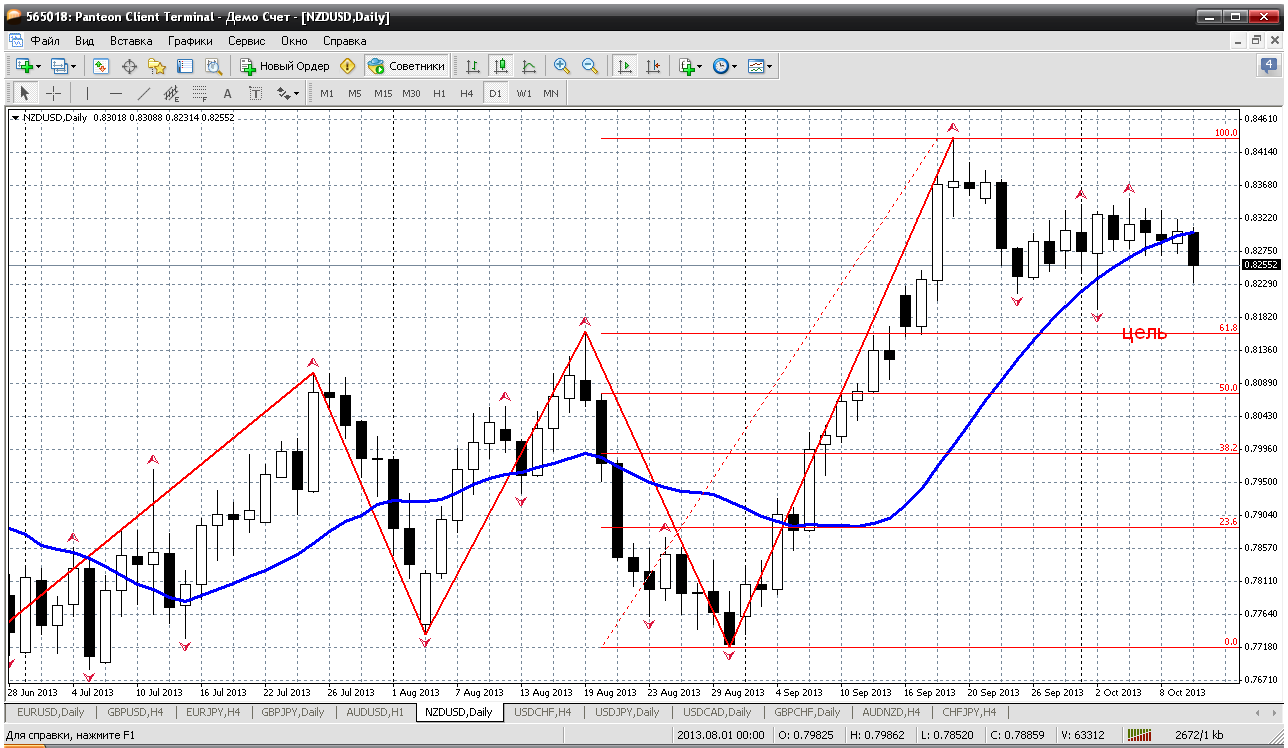Open the Окно menu
The width and height of the screenshot is (1288, 748).
[294, 41]
